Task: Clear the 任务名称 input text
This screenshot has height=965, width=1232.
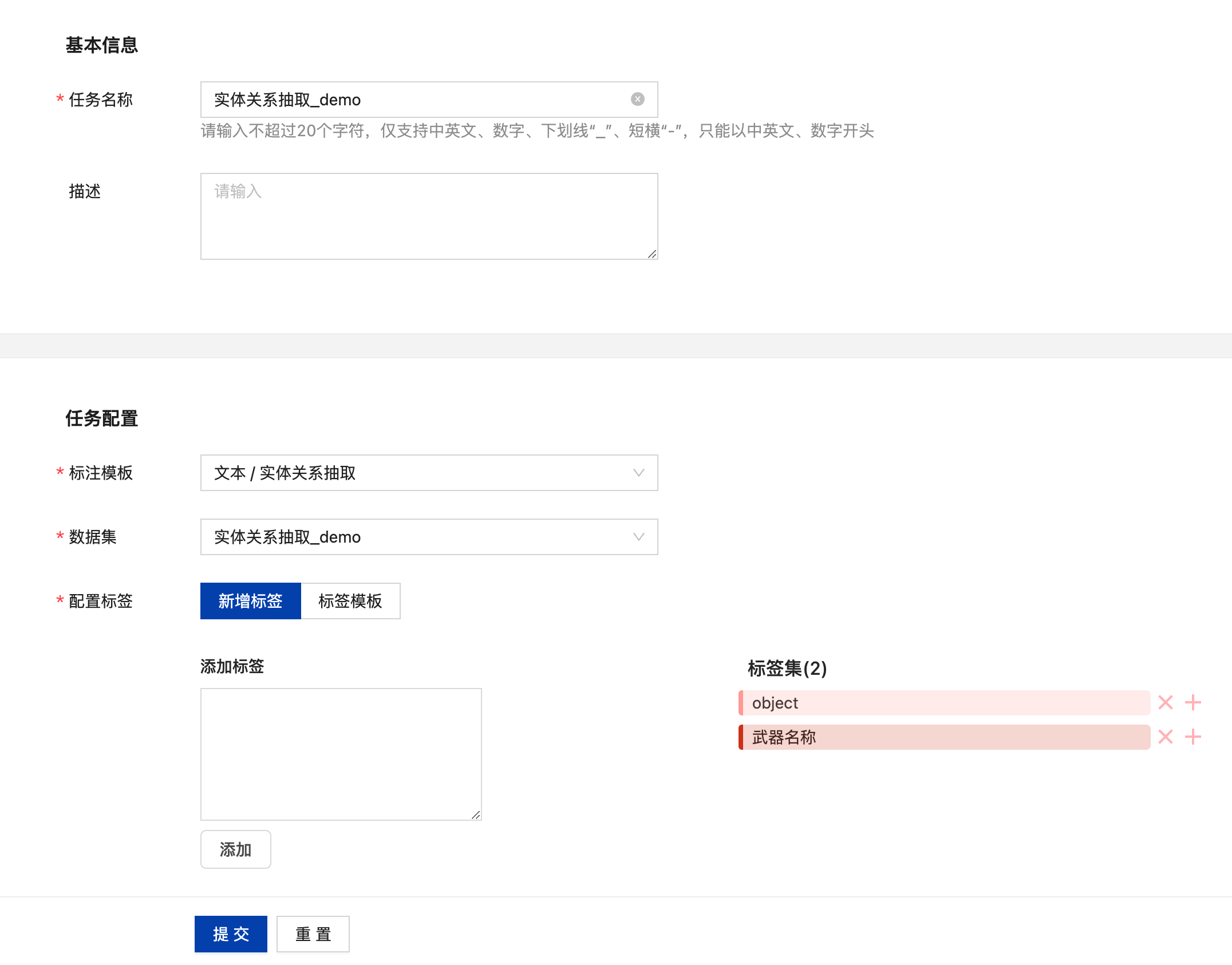Action: click(x=637, y=100)
